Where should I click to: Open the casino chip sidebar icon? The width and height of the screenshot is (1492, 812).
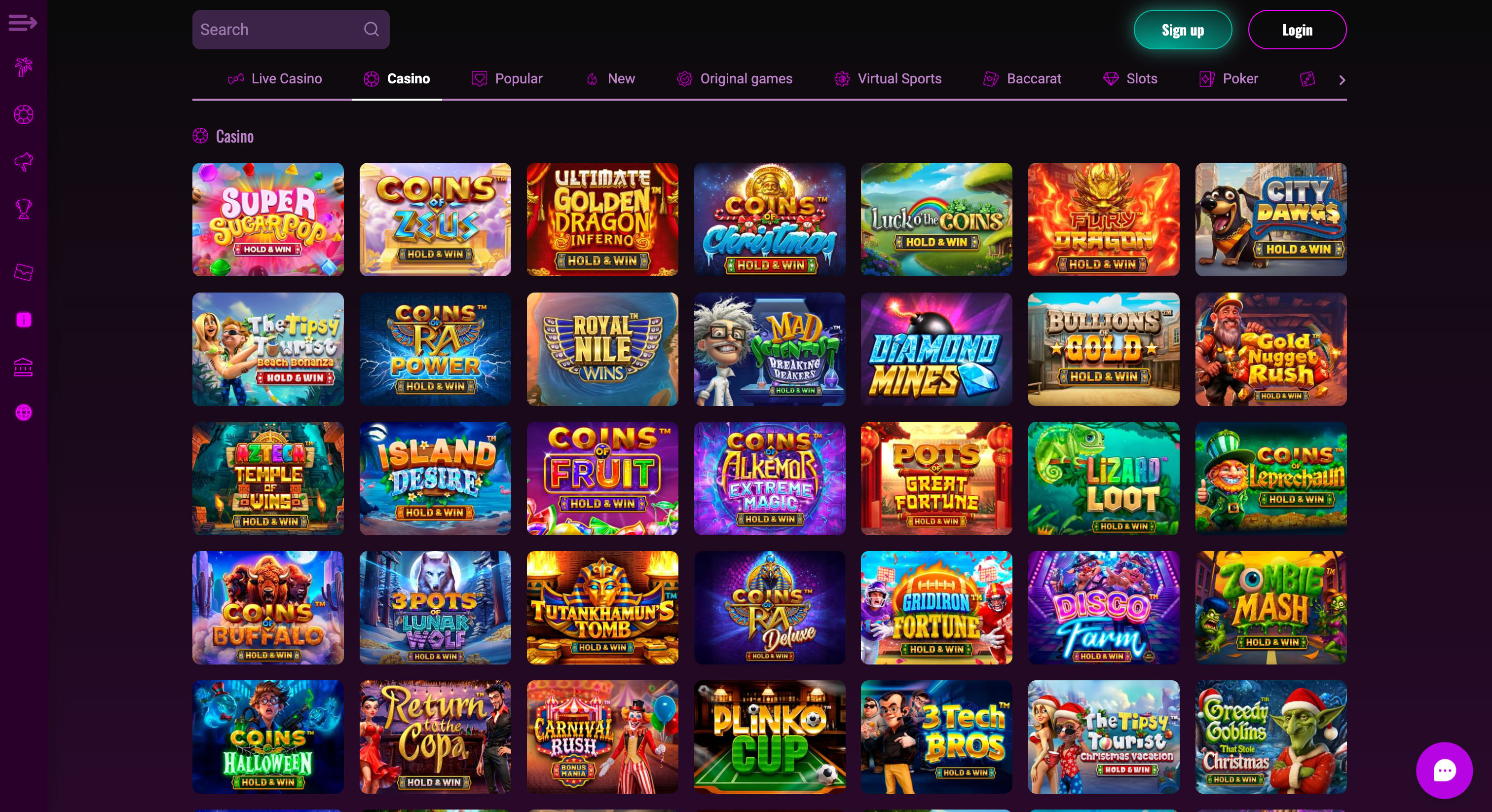click(23, 114)
